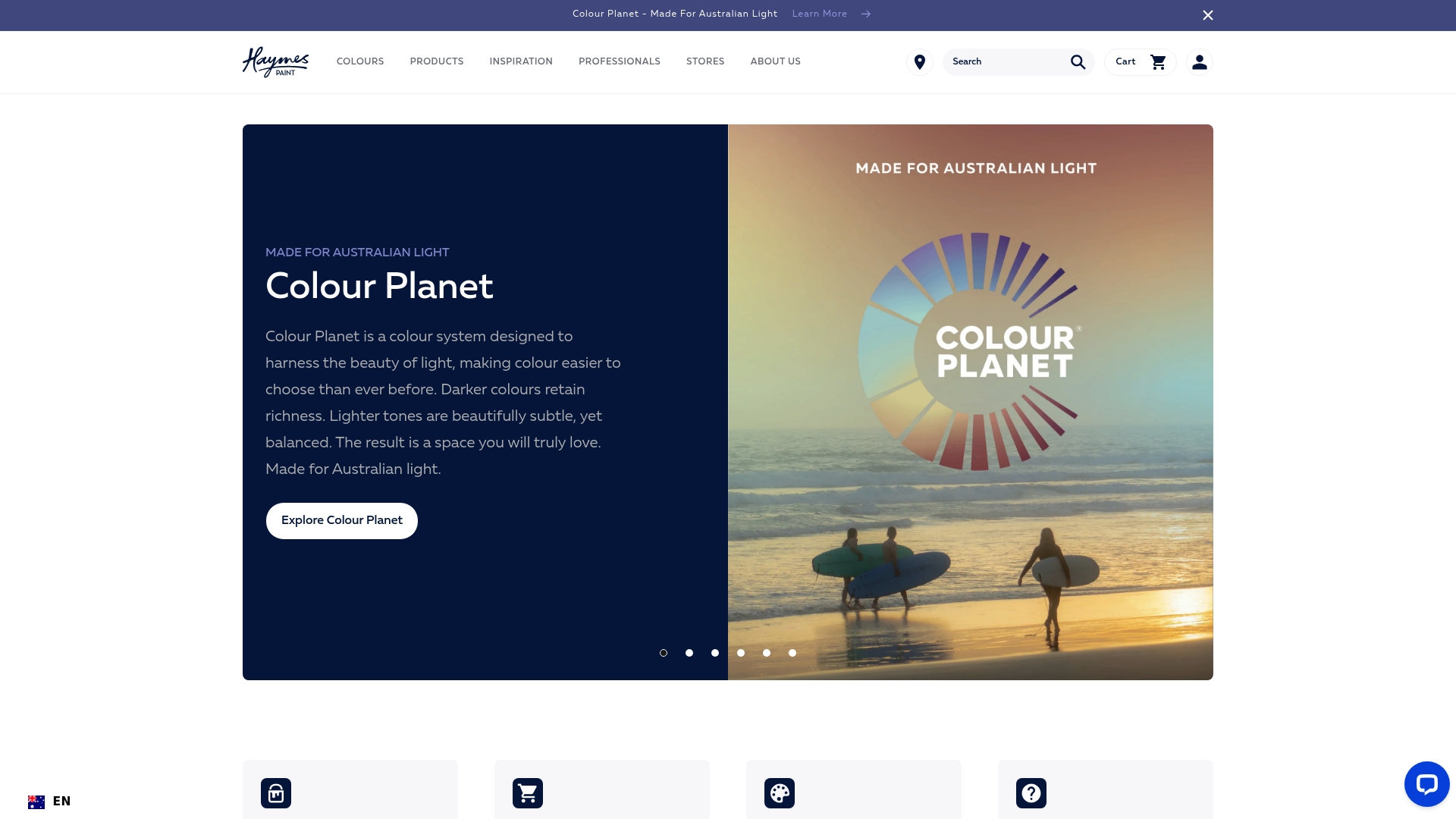Open the account profile icon
1456x819 pixels.
[1199, 62]
